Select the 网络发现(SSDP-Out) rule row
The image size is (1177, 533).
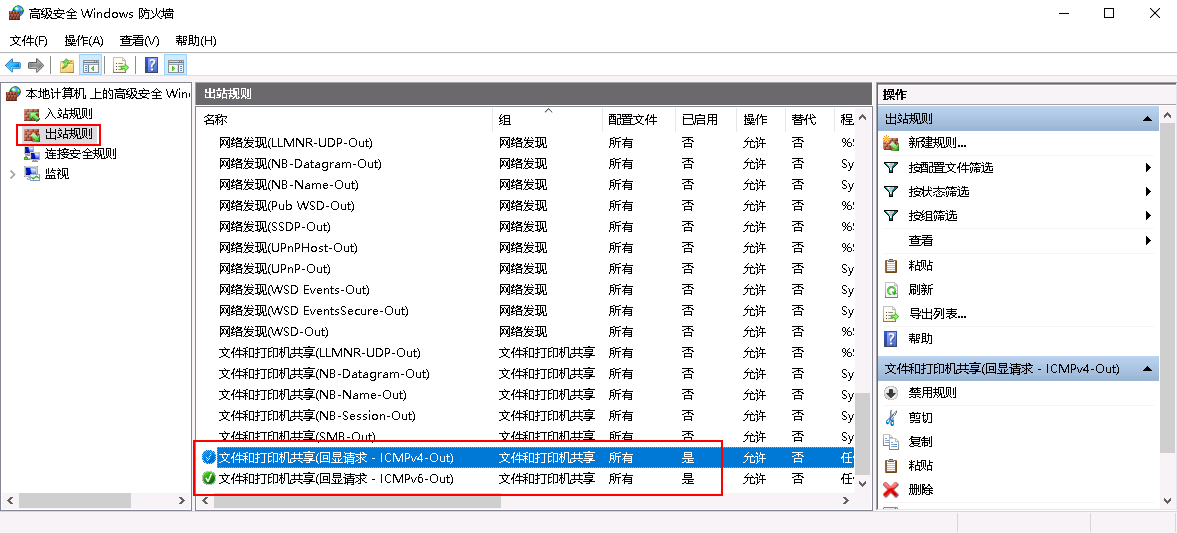pyautogui.click(x=525, y=227)
